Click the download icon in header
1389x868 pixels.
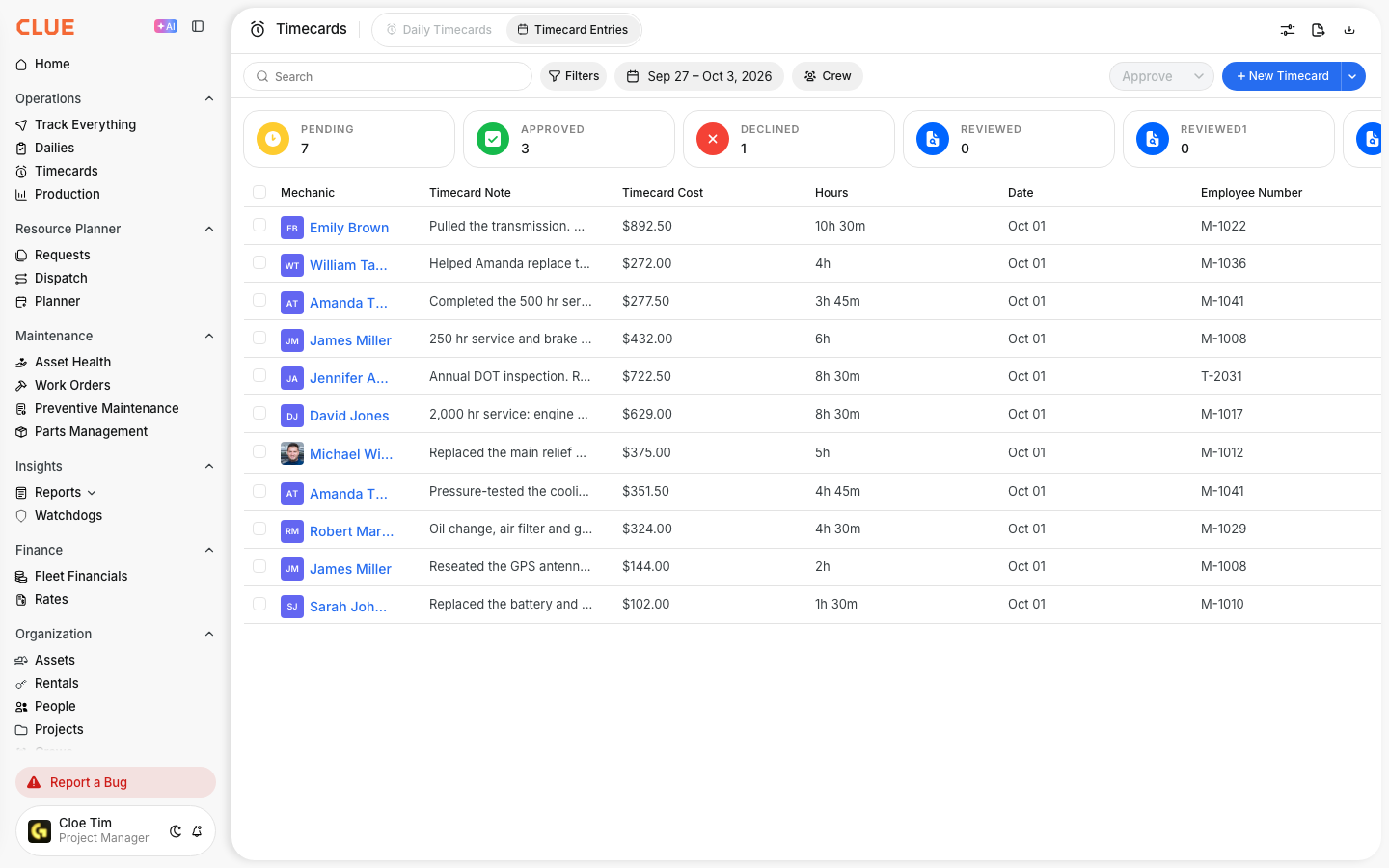click(1349, 30)
